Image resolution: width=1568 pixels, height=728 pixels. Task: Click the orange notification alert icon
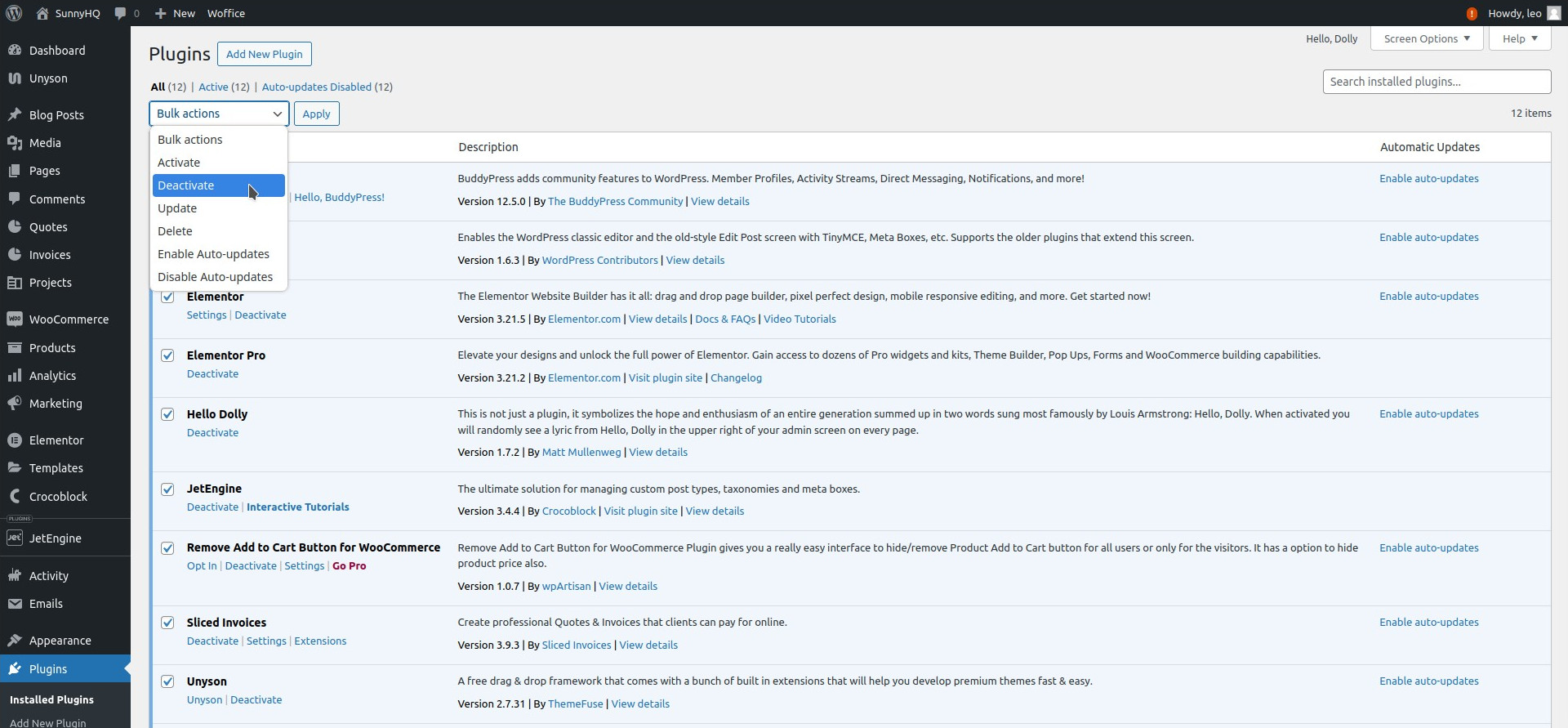click(1472, 13)
